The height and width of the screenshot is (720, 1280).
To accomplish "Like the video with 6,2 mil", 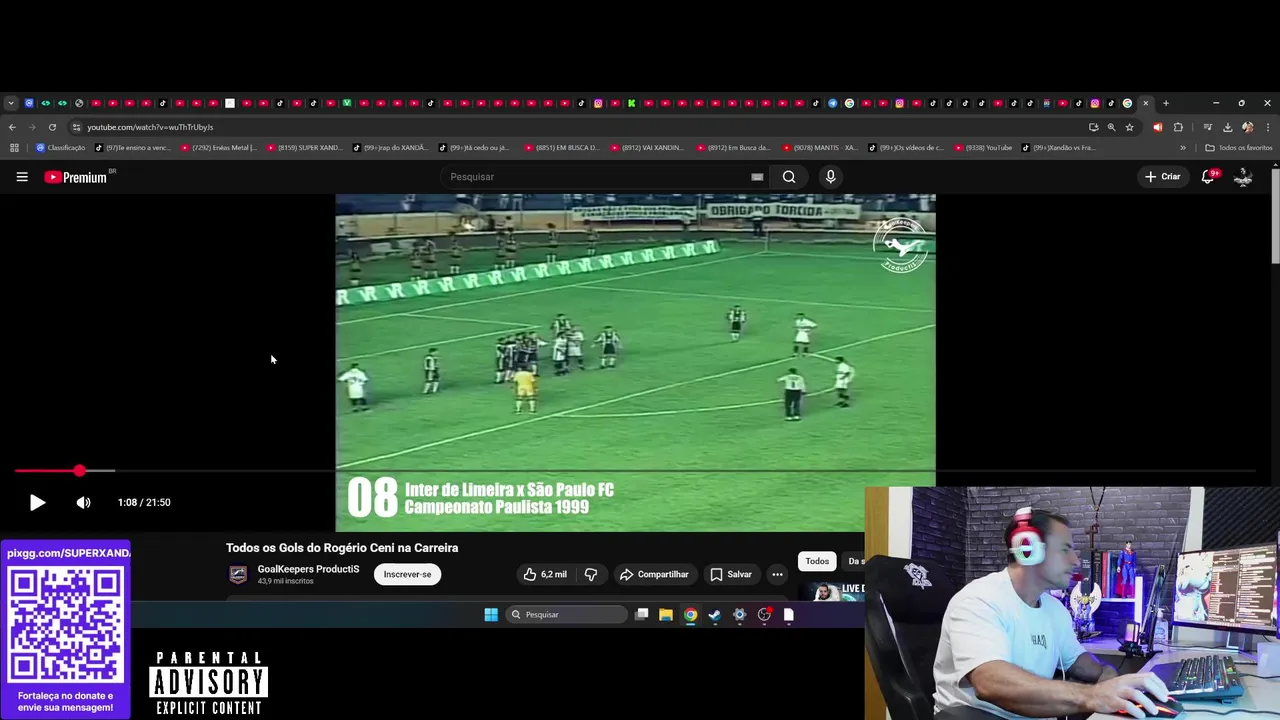I will click(x=545, y=574).
